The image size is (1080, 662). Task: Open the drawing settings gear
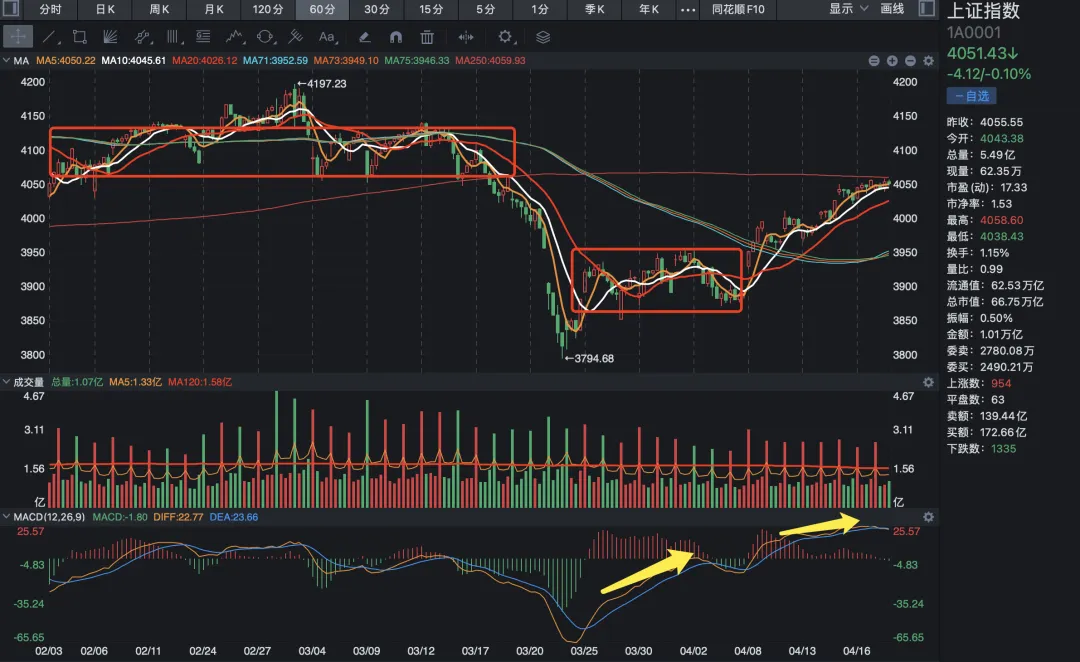point(506,37)
